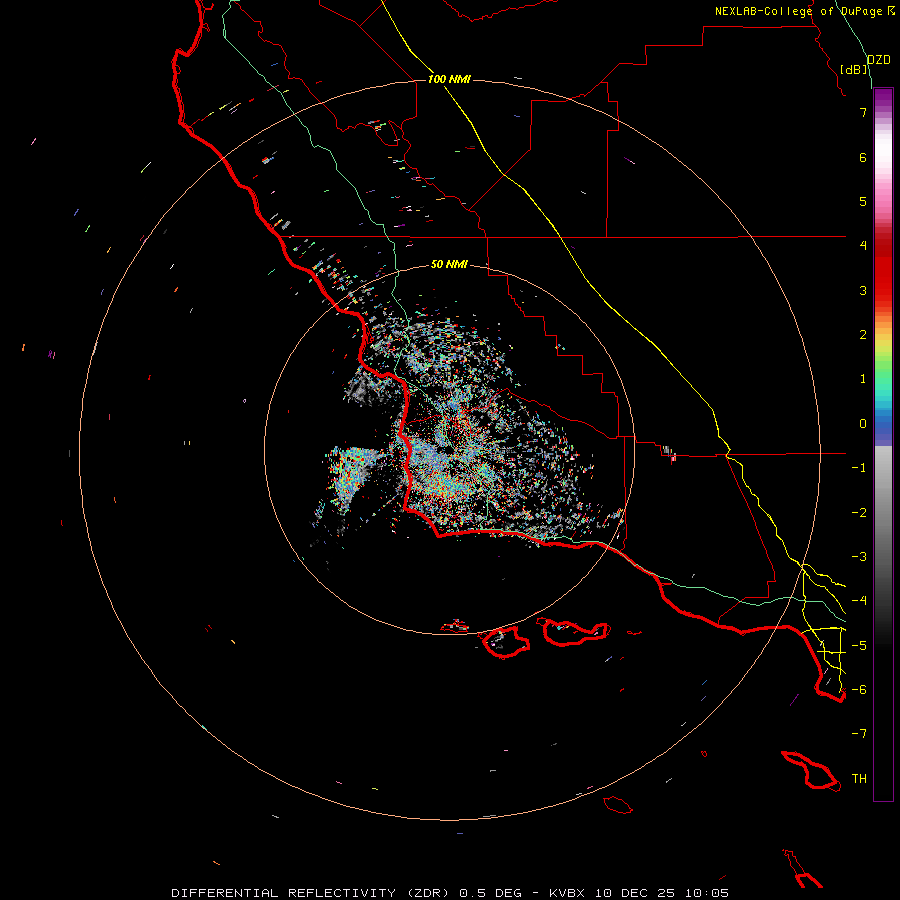Click the -2 value on color scale
Image resolution: width=900 pixels, height=900 pixels.
[x=859, y=513]
